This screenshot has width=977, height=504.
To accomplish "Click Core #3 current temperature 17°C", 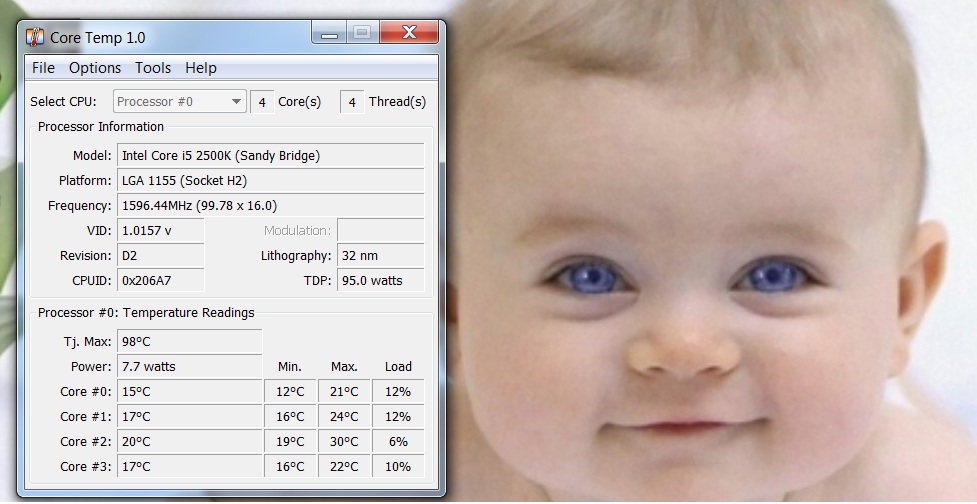I will click(x=189, y=467).
